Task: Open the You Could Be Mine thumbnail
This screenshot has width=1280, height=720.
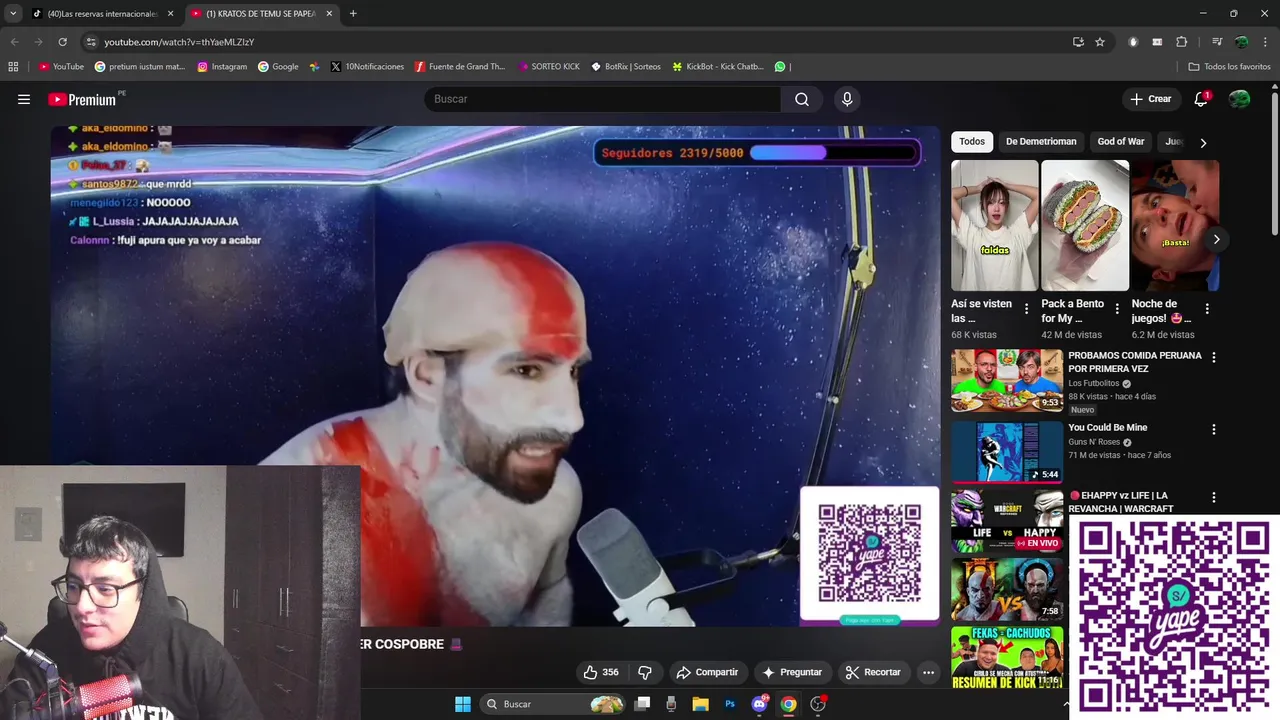Action: (1007, 452)
